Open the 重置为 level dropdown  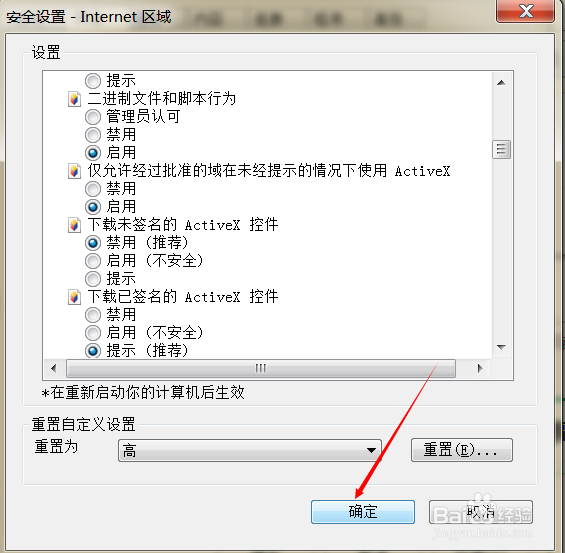tap(249, 450)
